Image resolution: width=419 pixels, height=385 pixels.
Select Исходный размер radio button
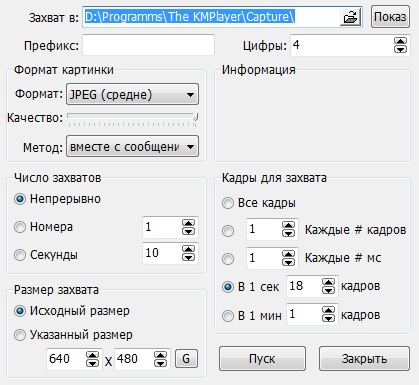20,311
